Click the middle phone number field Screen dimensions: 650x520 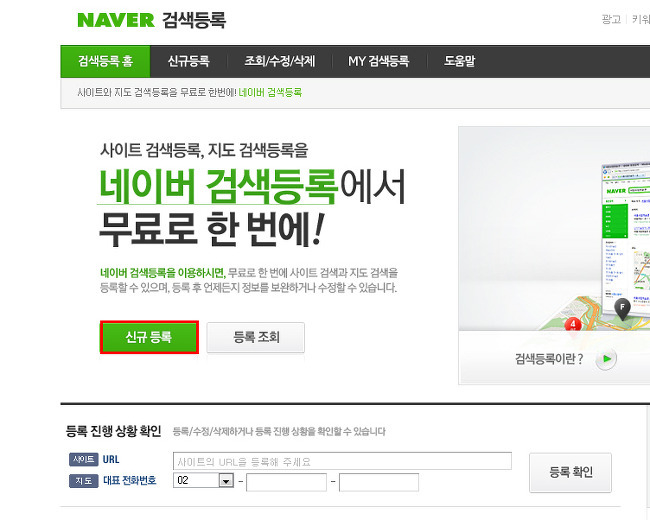286,483
